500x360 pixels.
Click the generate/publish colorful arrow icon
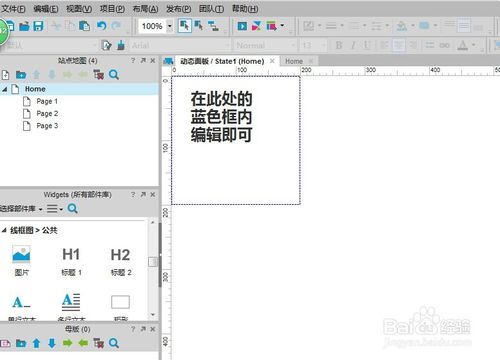[271, 26]
